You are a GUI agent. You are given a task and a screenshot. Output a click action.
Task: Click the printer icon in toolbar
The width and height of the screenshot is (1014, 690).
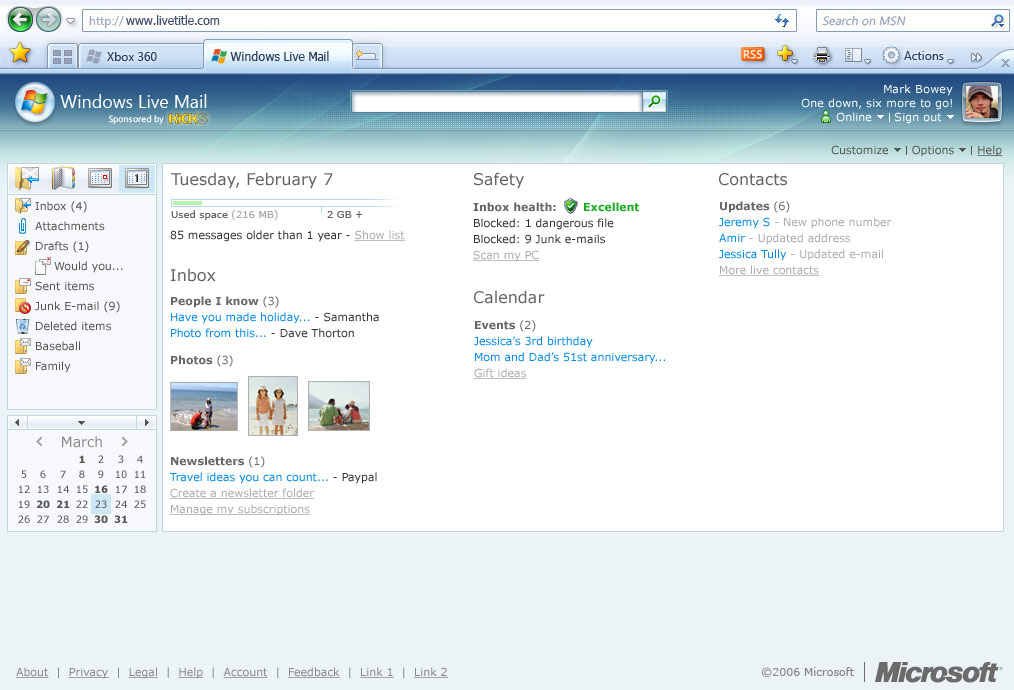pyautogui.click(x=822, y=56)
